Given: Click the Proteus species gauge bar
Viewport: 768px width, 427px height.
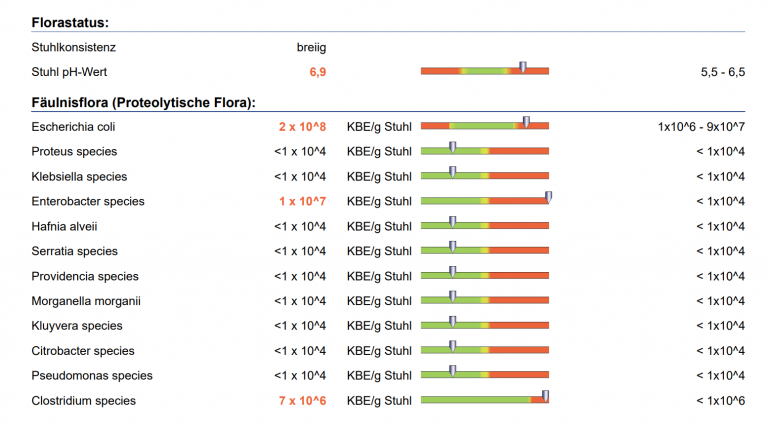Looking at the screenshot, I should tap(484, 152).
